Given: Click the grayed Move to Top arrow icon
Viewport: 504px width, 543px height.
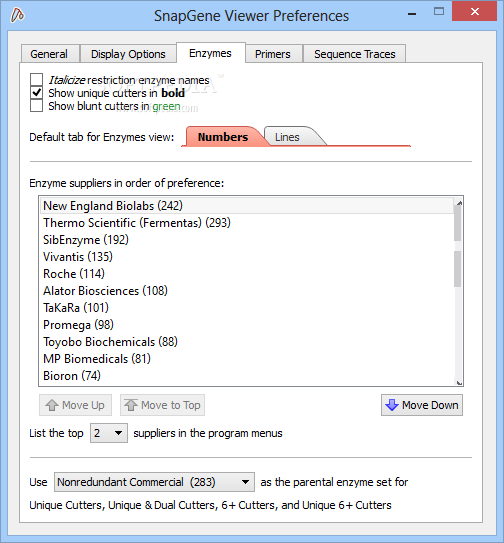Looking at the screenshot, I should click(131, 405).
